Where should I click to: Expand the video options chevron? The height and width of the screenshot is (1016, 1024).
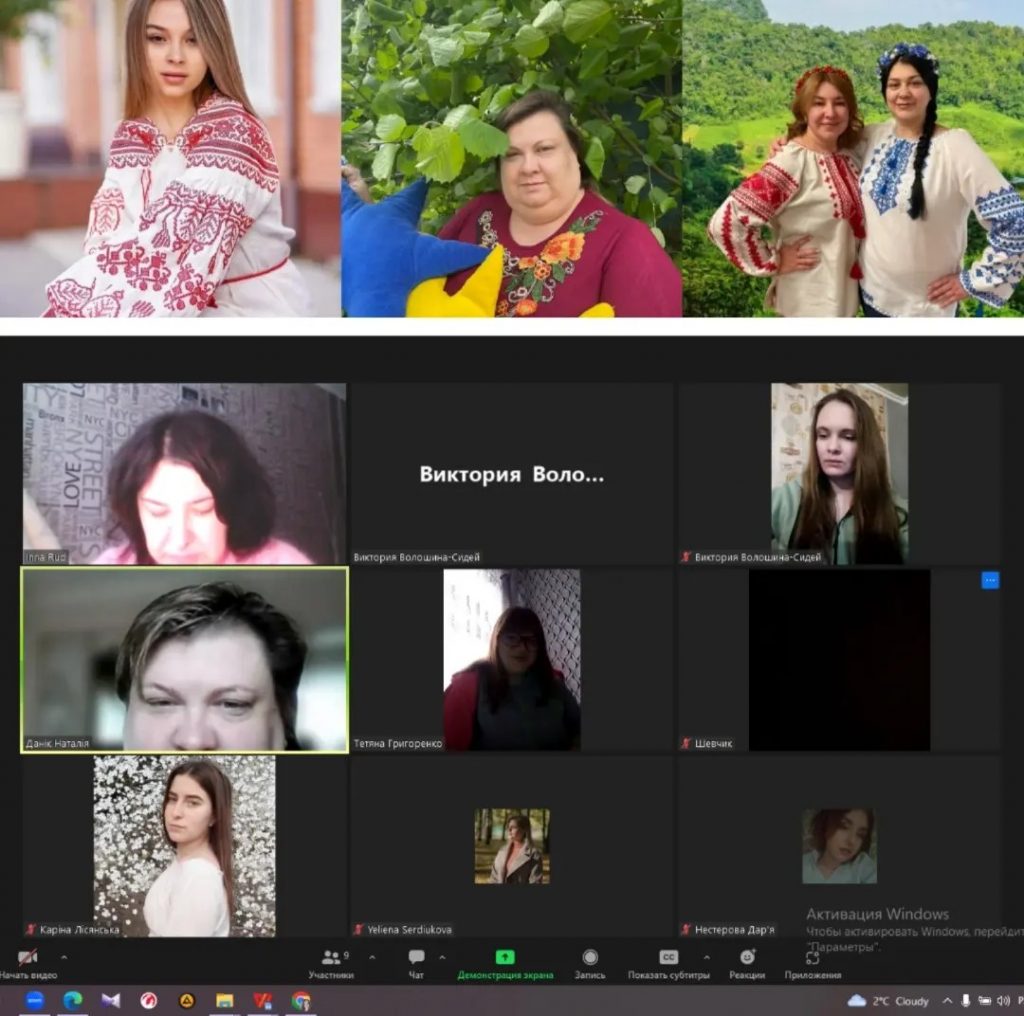[65, 957]
